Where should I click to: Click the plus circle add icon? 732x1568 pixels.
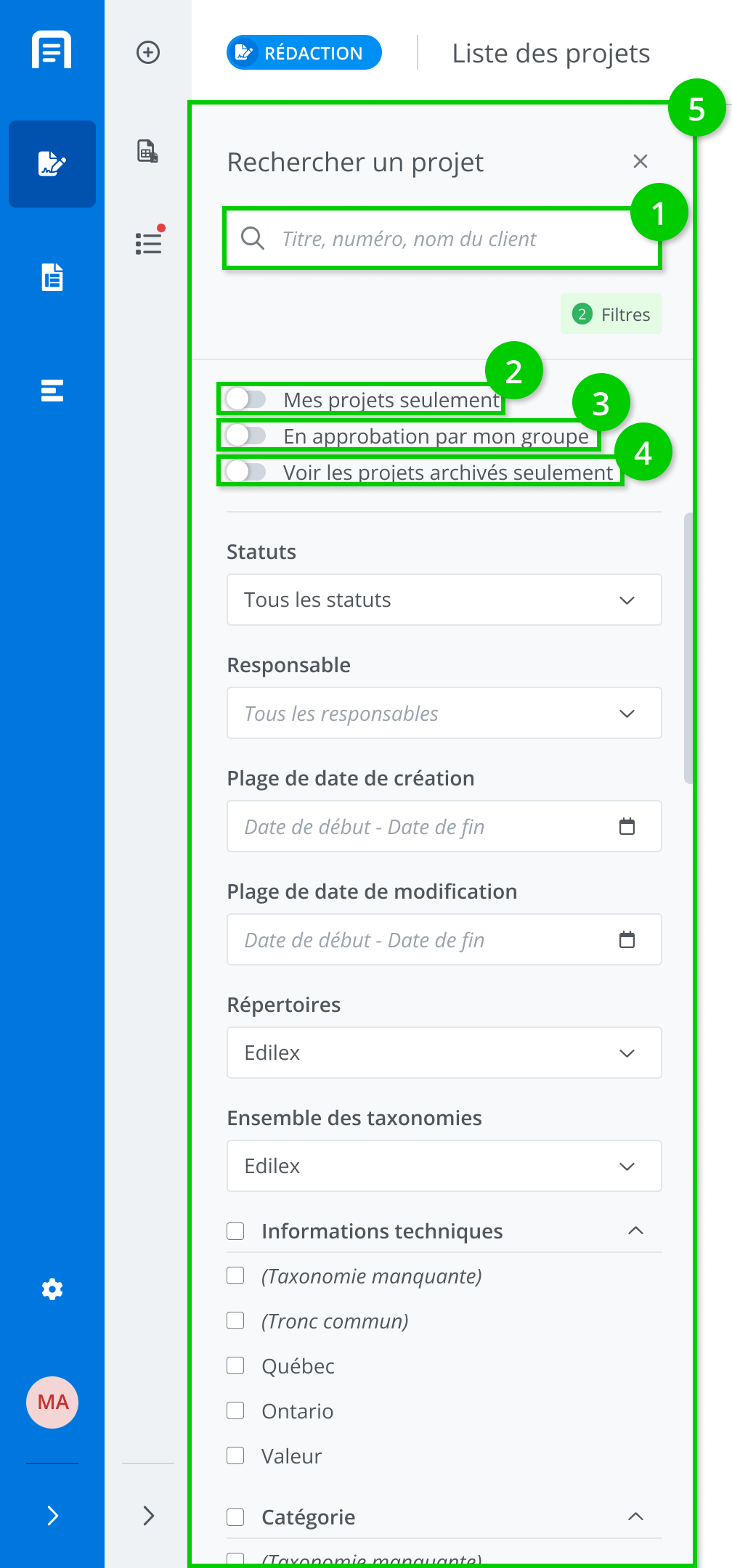pos(148,52)
